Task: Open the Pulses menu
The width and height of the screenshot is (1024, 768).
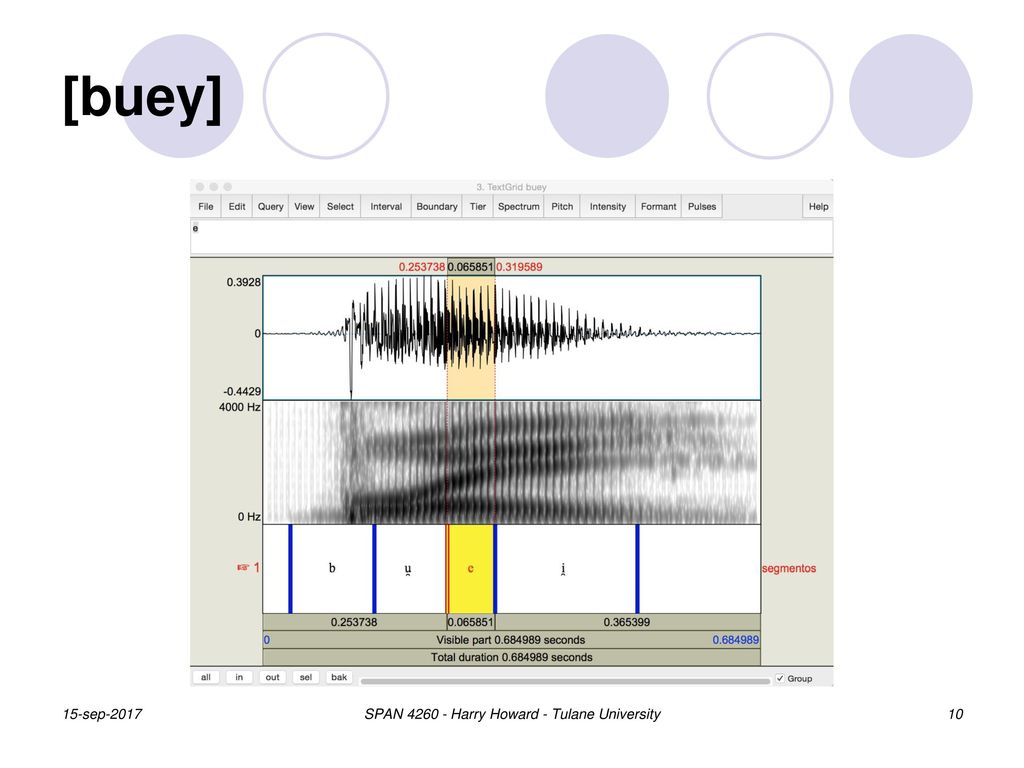Action: [x=702, y=206]
